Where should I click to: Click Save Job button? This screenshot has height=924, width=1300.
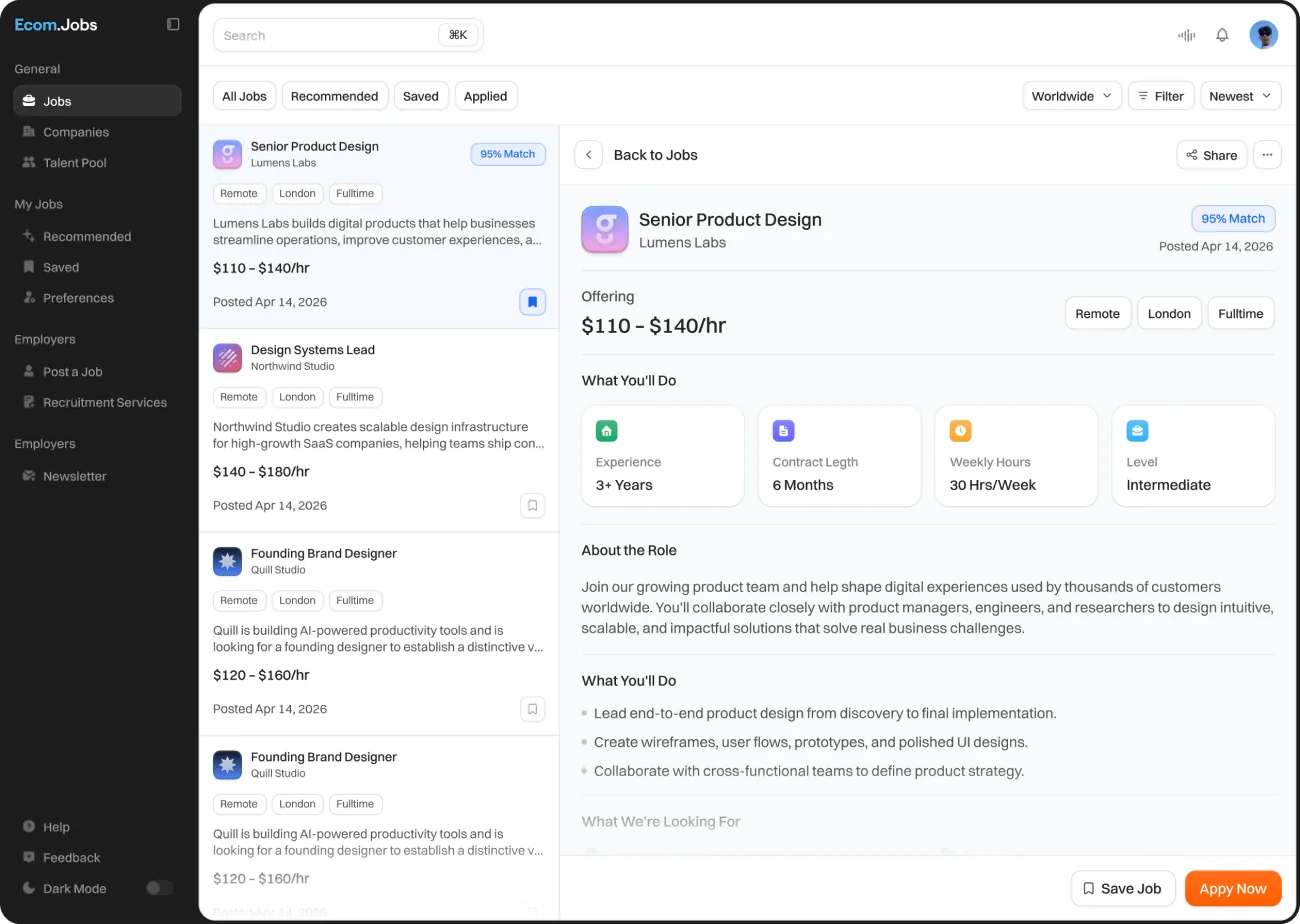click(1124, 888)
